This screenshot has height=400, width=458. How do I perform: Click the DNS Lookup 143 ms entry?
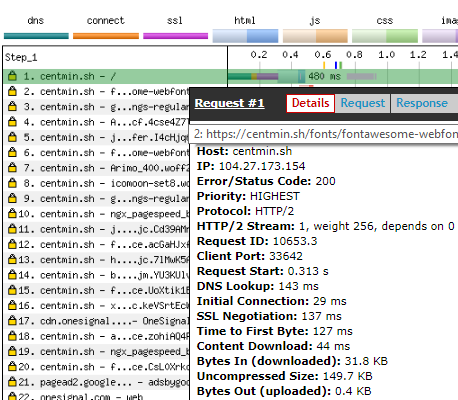258,286
